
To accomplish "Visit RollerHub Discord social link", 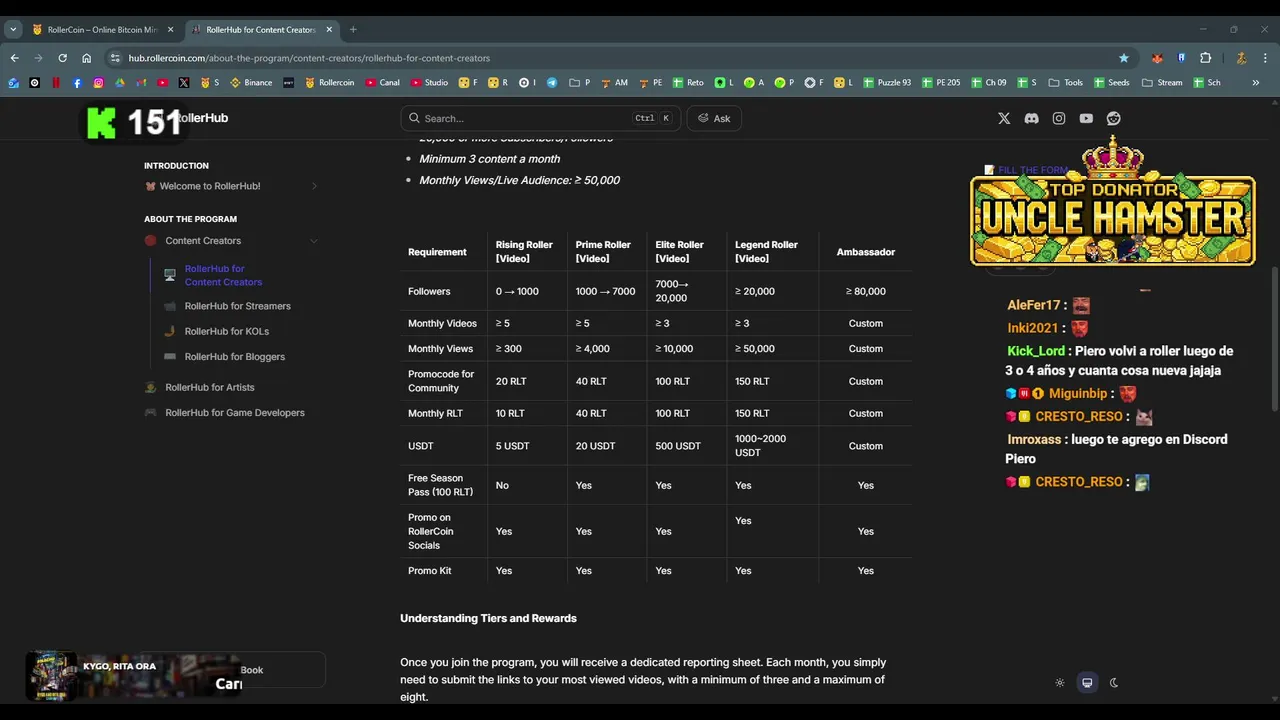I will click(1031, 118).
